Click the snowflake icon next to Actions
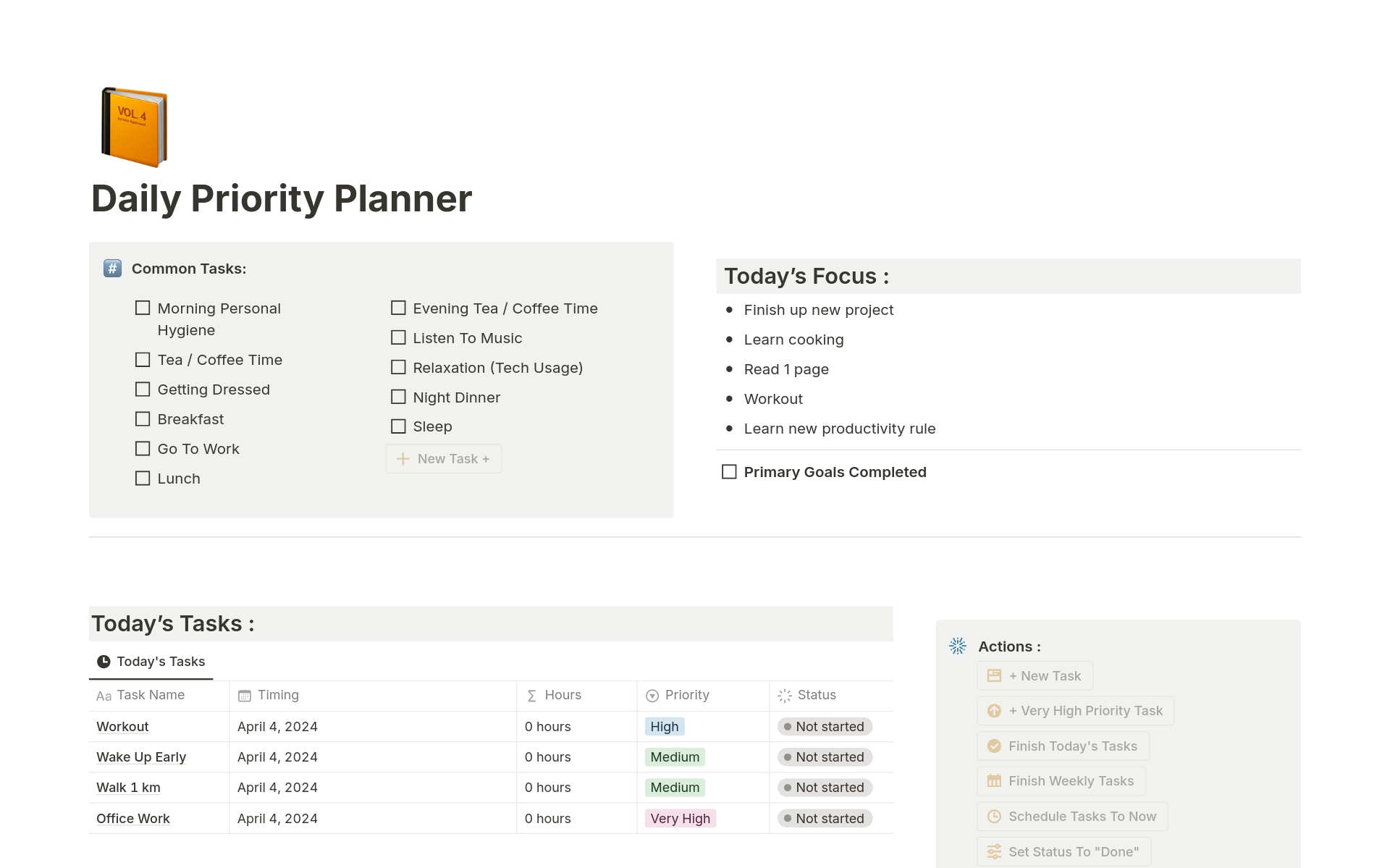This screenshot has height=868, width=1390. coord(957,646)
